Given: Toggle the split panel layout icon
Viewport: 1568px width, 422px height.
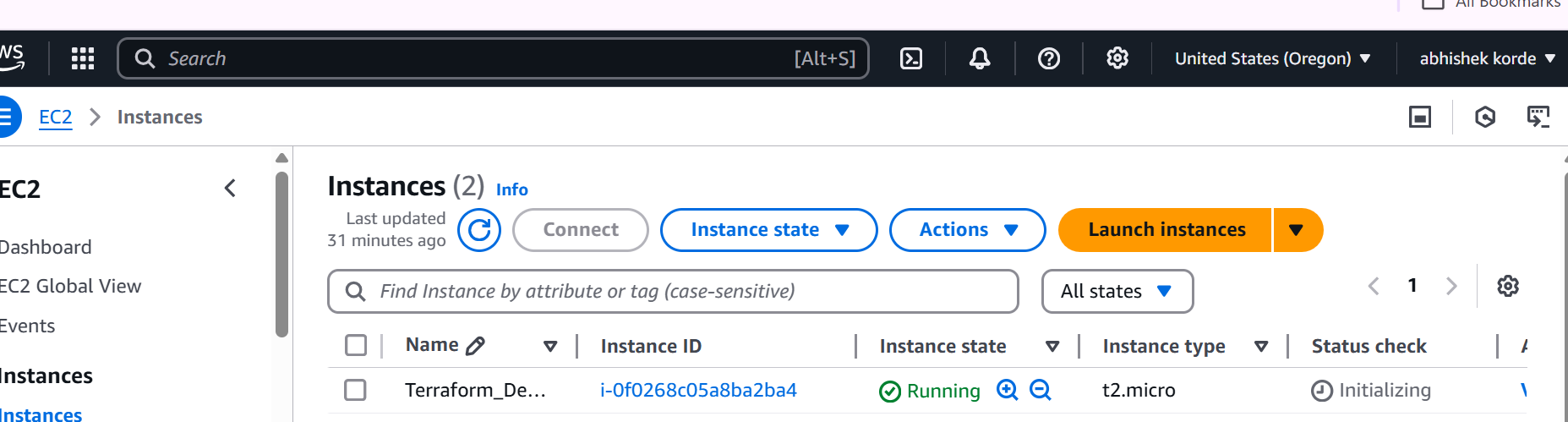Looking at the screenshot, I should 1420,117.
